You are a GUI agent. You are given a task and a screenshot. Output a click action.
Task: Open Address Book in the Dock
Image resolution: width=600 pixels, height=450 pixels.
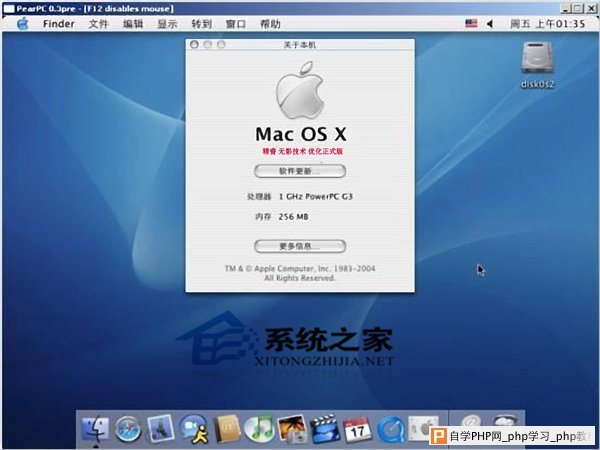click(x=227, y=430)
